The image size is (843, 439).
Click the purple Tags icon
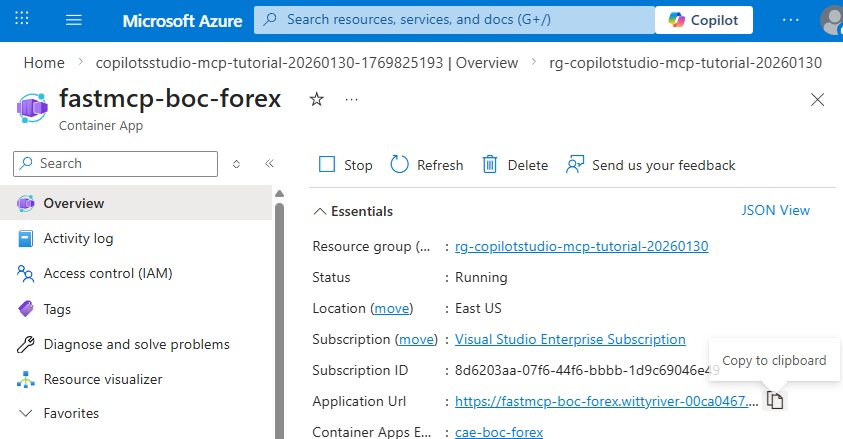click(25, 308)
